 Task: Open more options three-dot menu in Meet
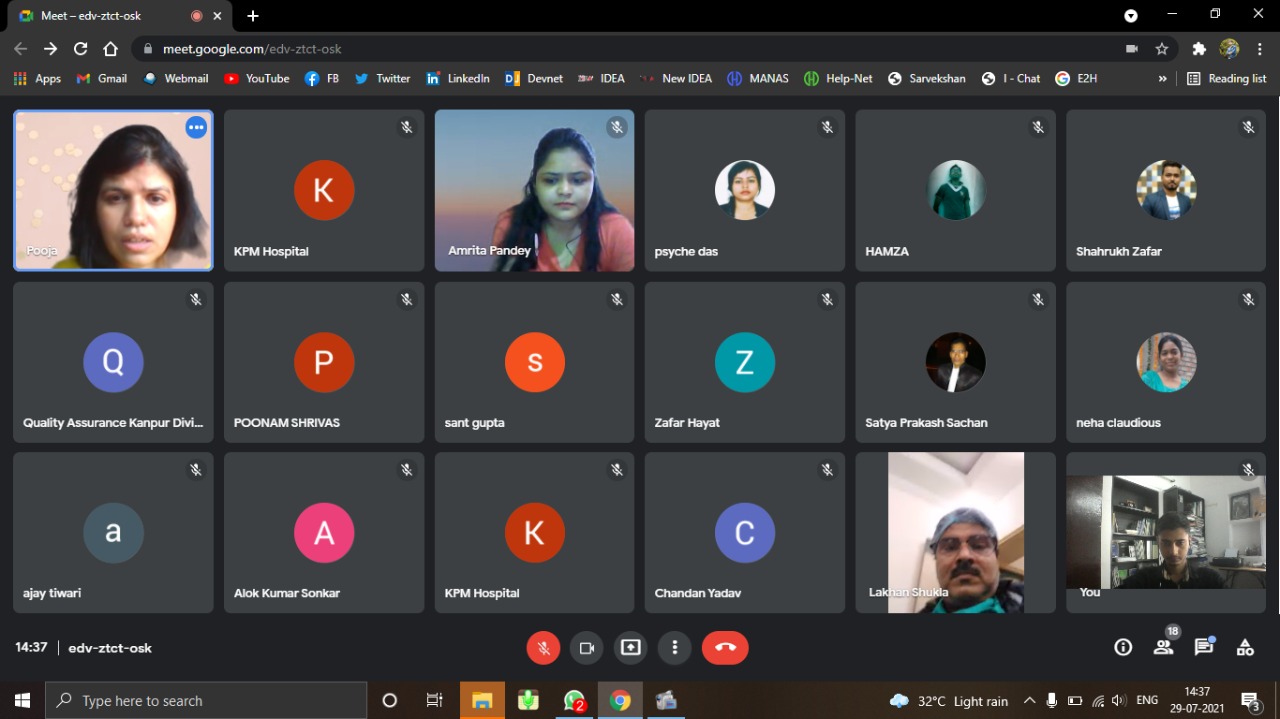coord(675,648)
